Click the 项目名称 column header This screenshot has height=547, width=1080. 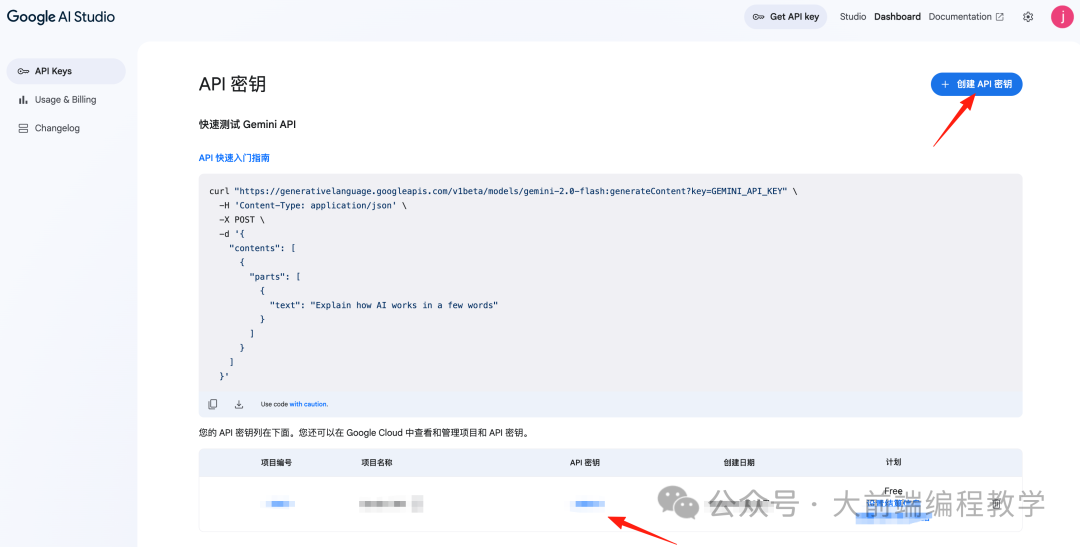(x=377, y=463)
